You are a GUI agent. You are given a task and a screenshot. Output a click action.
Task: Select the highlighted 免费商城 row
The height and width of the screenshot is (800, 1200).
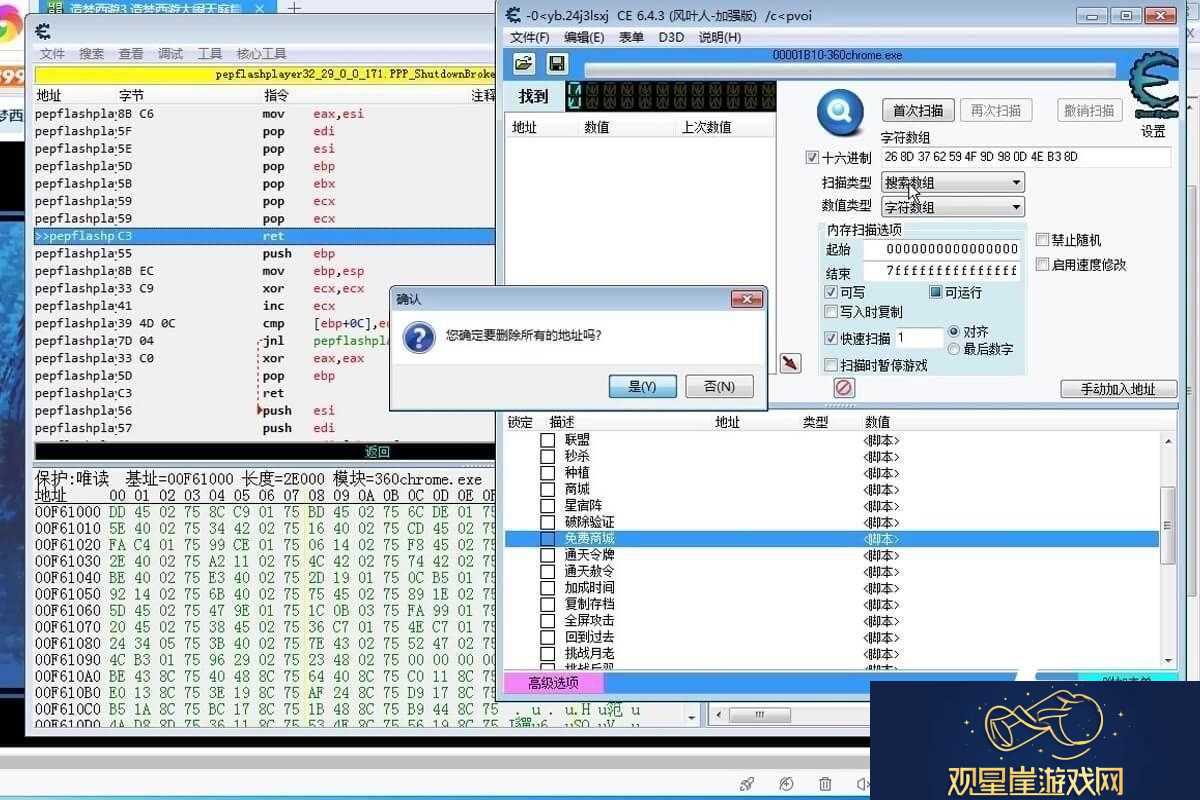click(832, 539)
